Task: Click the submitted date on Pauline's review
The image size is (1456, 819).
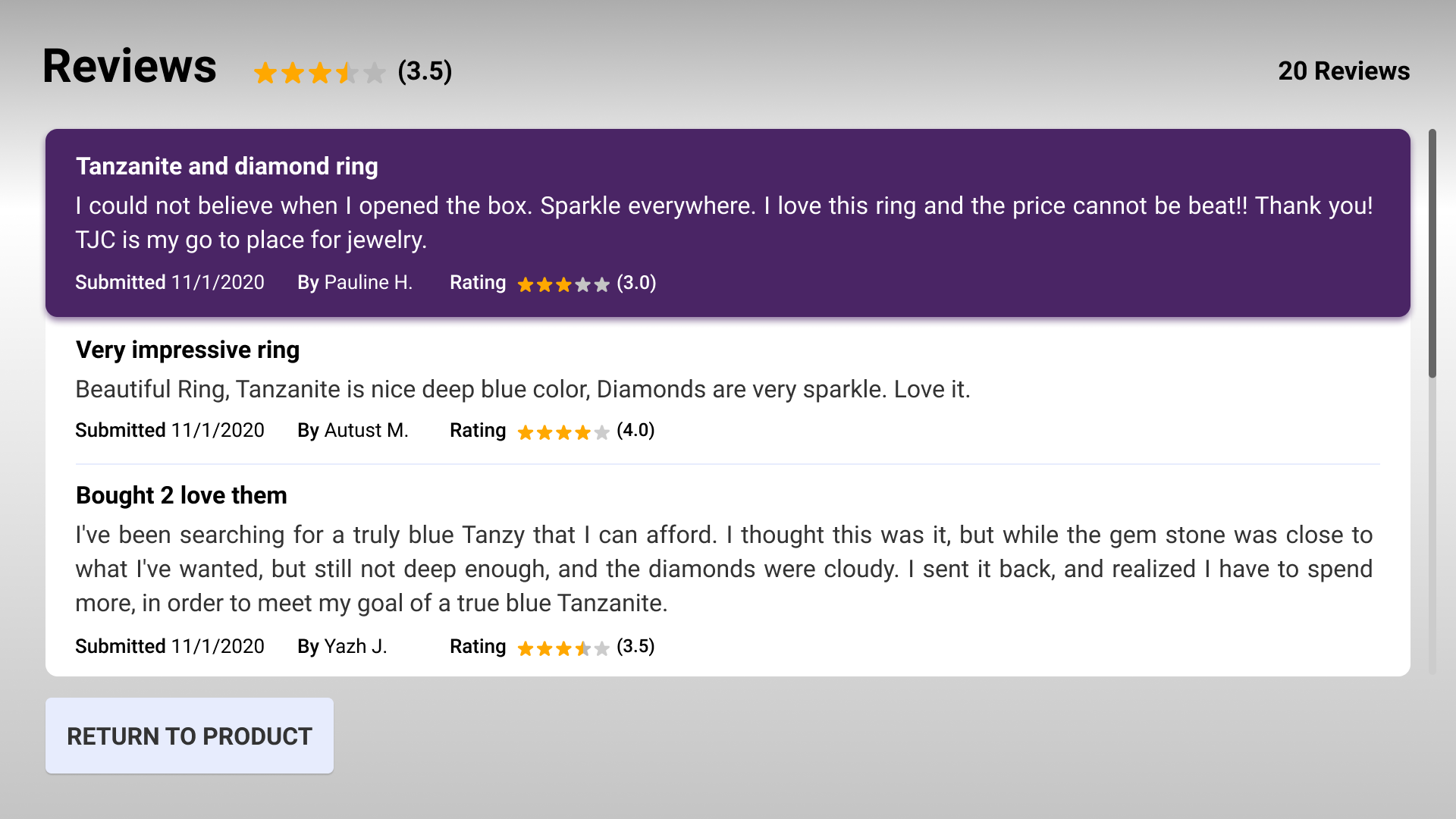Action: pyautogui.click(x=218, y=282)
